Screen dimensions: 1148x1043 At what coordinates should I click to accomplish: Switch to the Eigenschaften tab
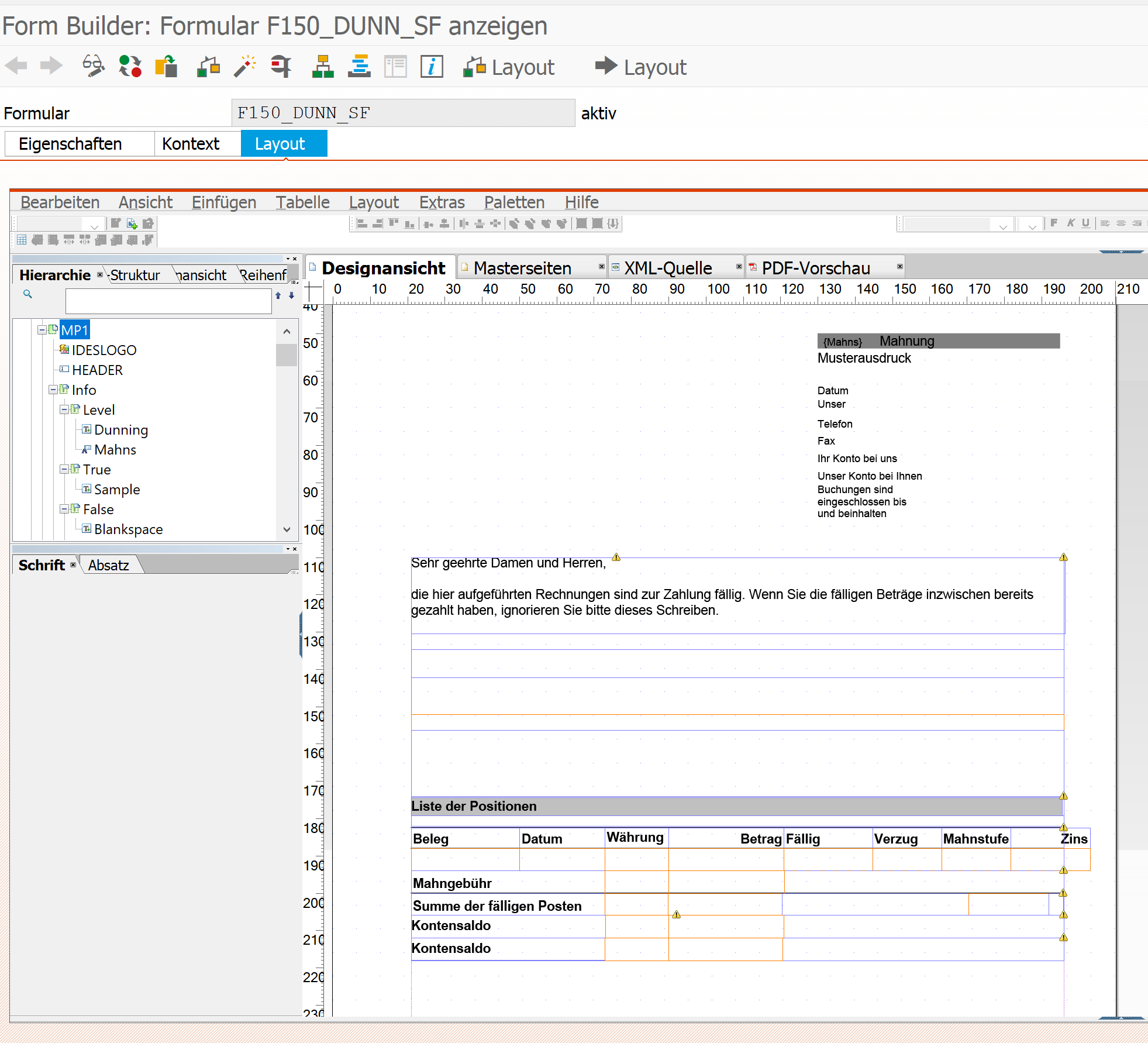click(80, 144)
